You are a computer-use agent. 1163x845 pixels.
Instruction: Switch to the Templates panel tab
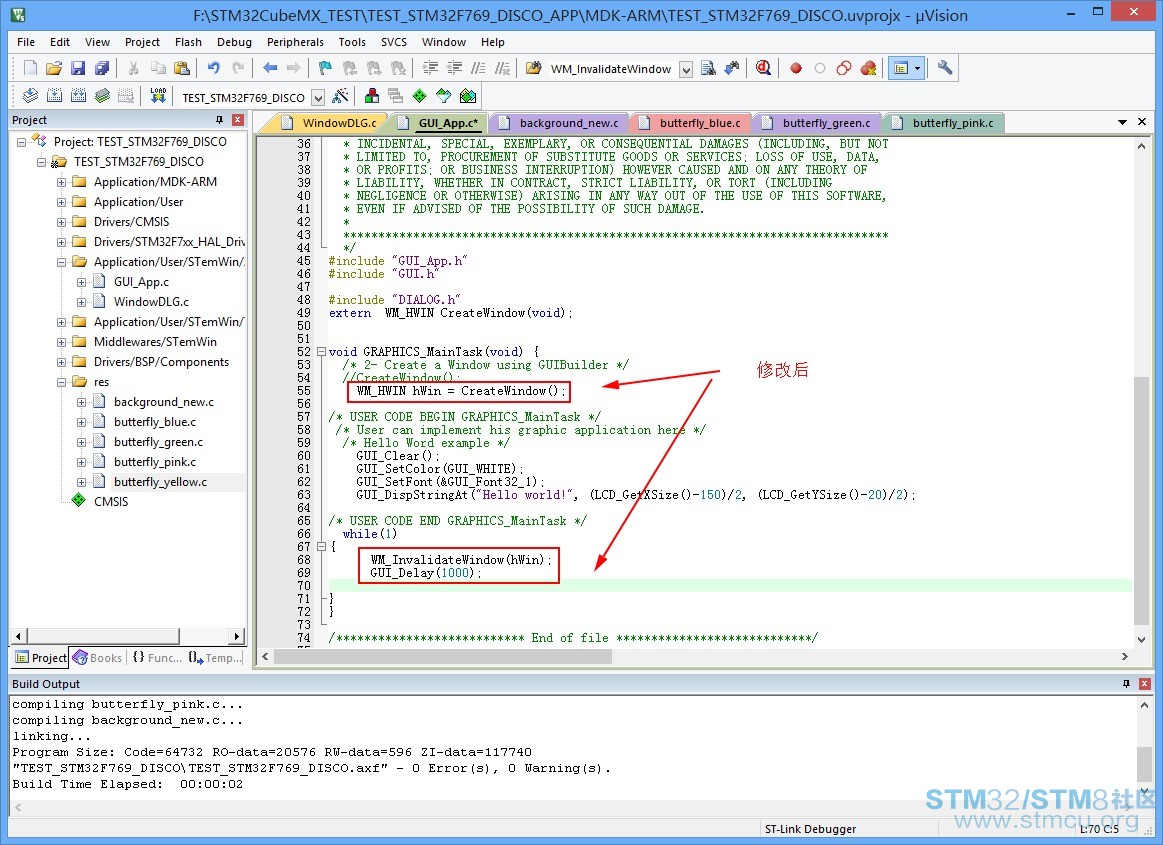click(x=215, y=657)
